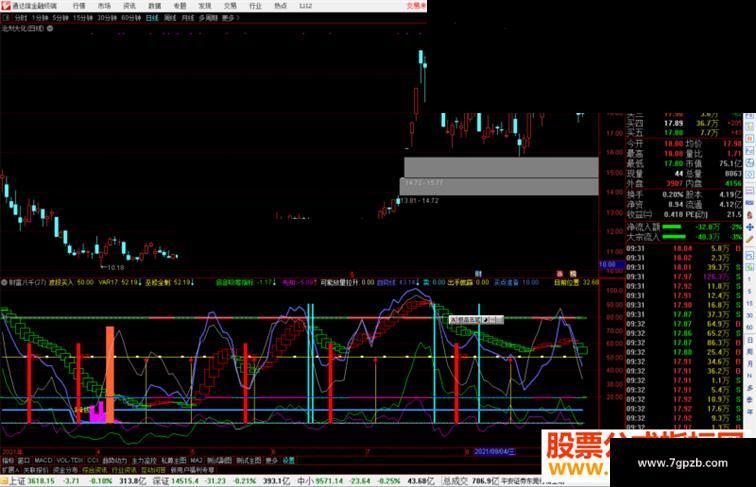Click the 上证 3618.15 index in status bar
Screen dimensions: 756x487
pos(32,481)
